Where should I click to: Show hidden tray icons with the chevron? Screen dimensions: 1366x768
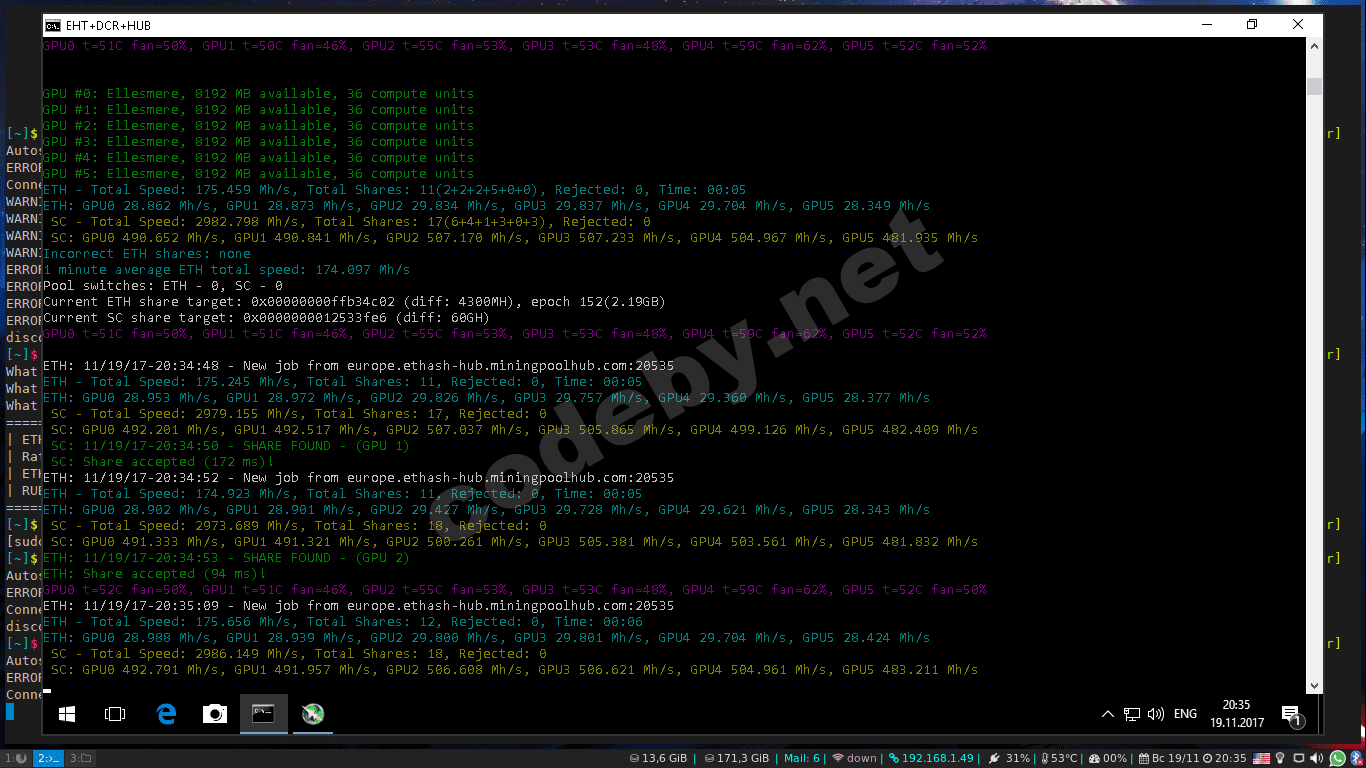click(x=1107, y=714)
